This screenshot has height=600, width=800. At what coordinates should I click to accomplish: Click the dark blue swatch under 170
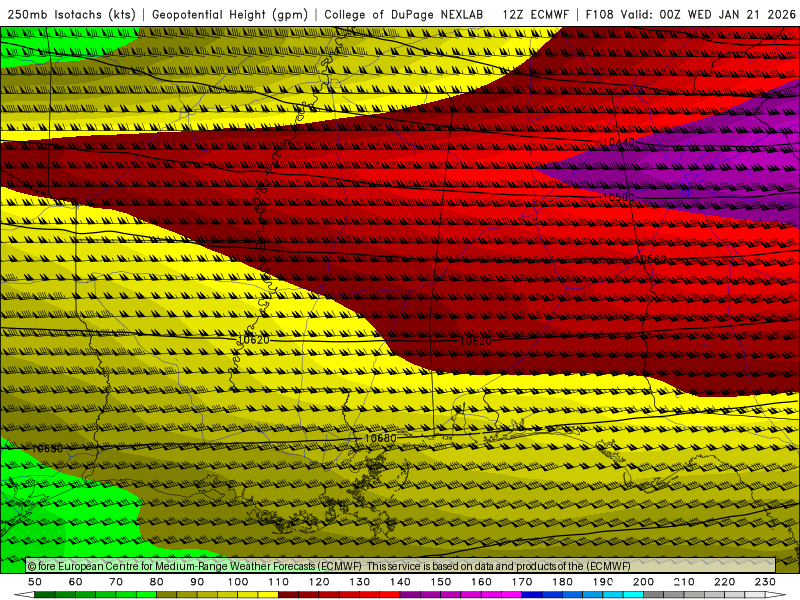tap(532, 595)
